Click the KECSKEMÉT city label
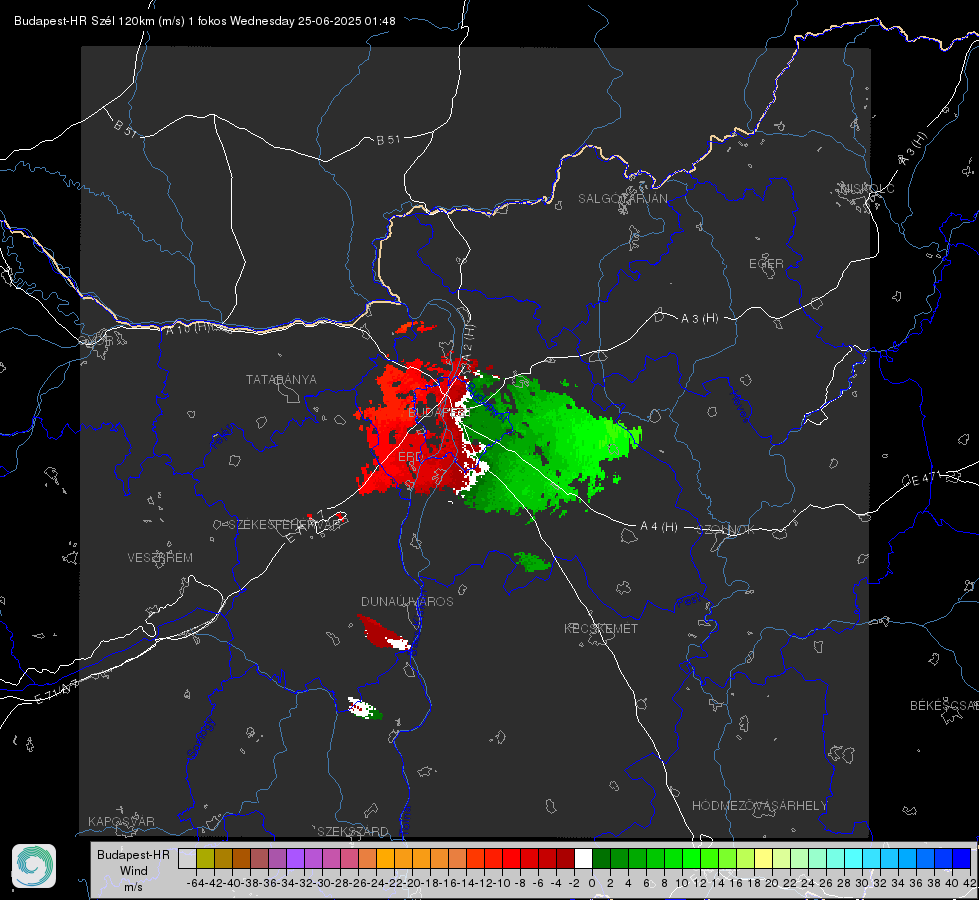The height and width of the screenshot is (900, 979). coord(601,628)
